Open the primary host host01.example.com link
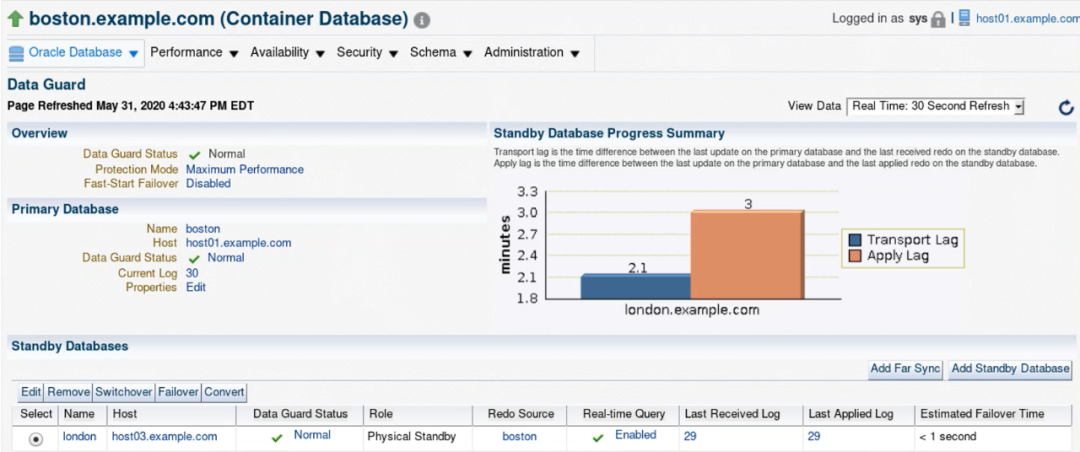Screen dimensions: 1080x452 click(238, 243)
